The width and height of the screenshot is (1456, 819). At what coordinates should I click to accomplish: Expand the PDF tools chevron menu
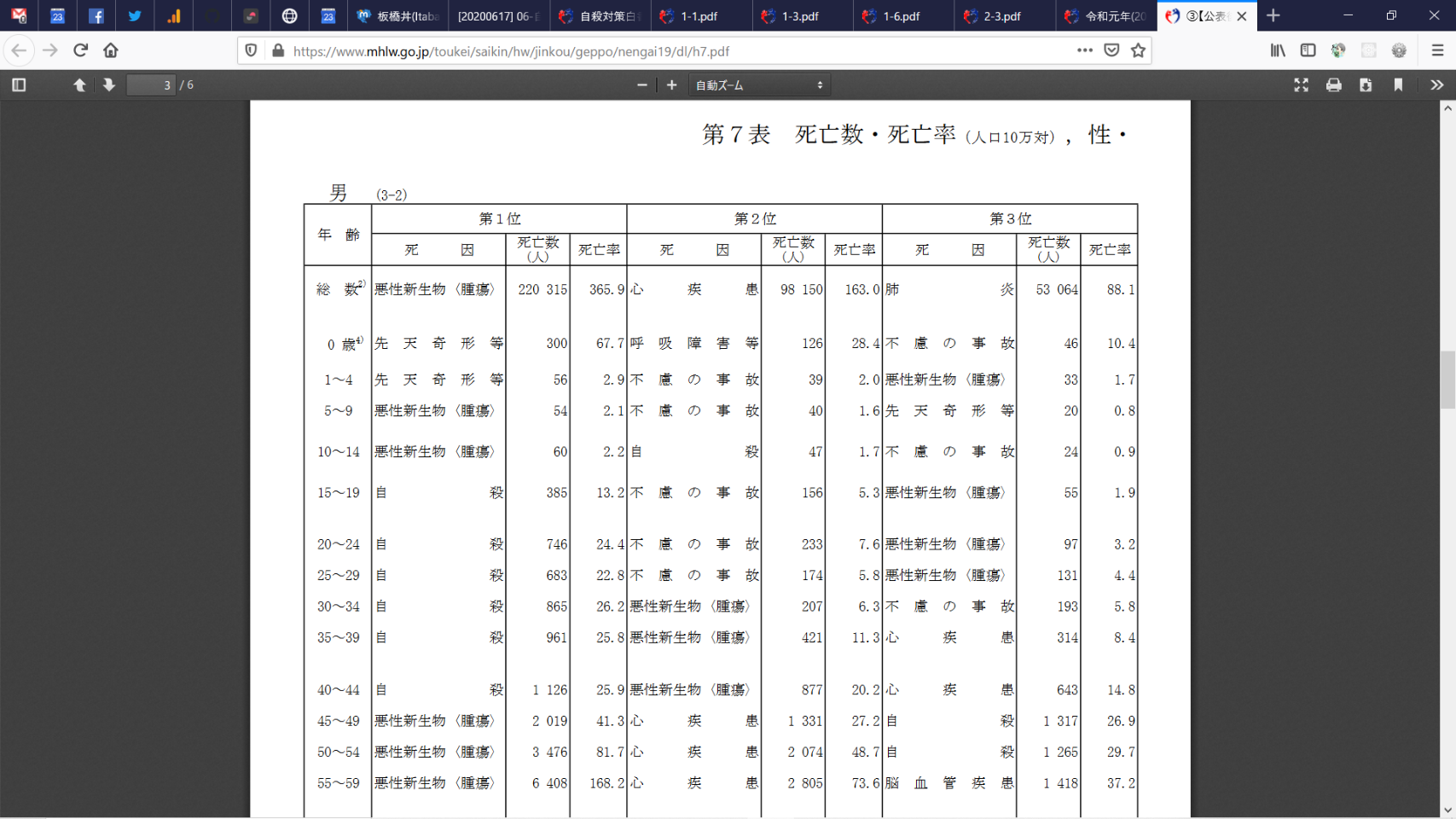click(x=1436, y=85)
